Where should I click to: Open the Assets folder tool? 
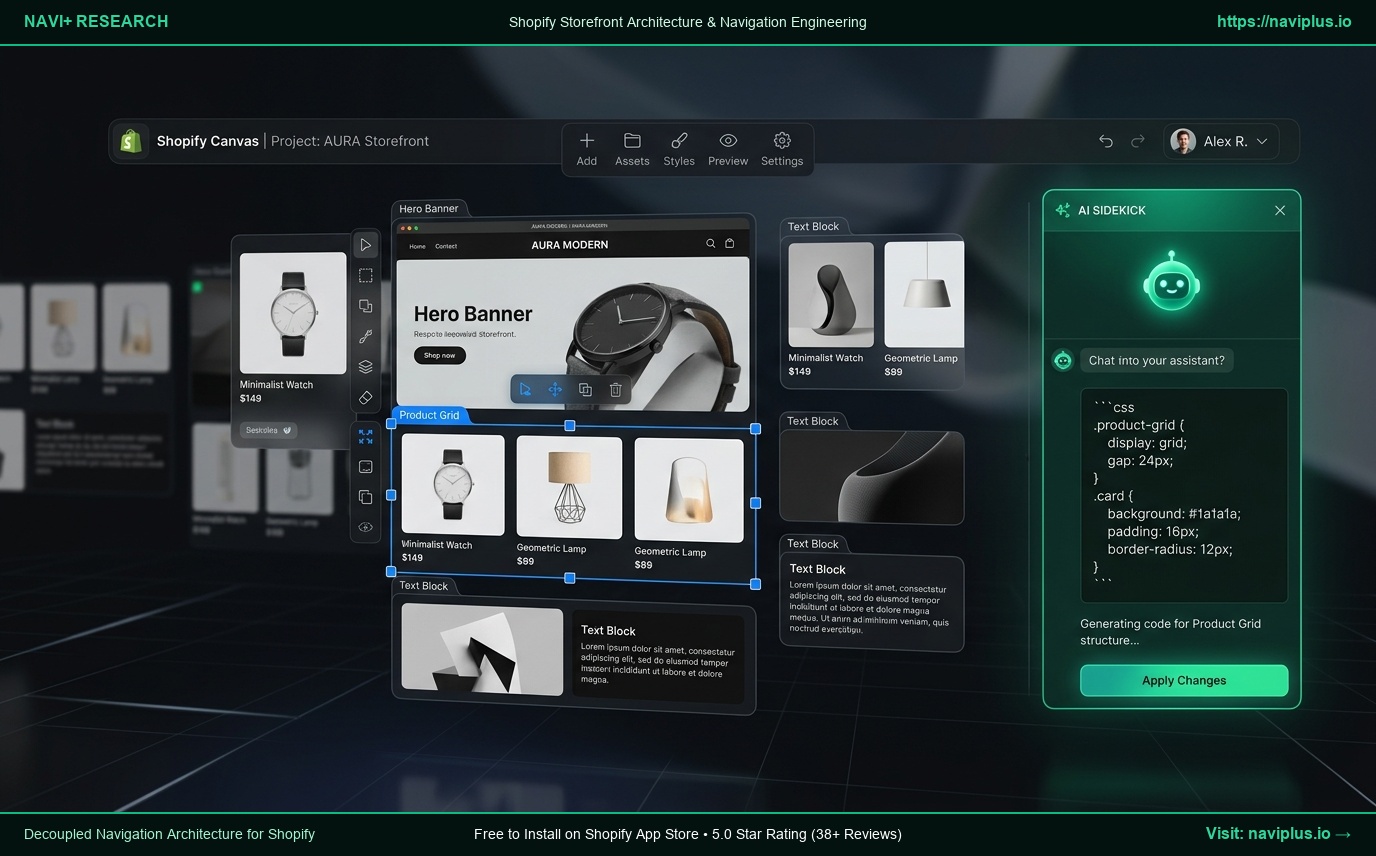pyautogui.click(x=632, y=141)
